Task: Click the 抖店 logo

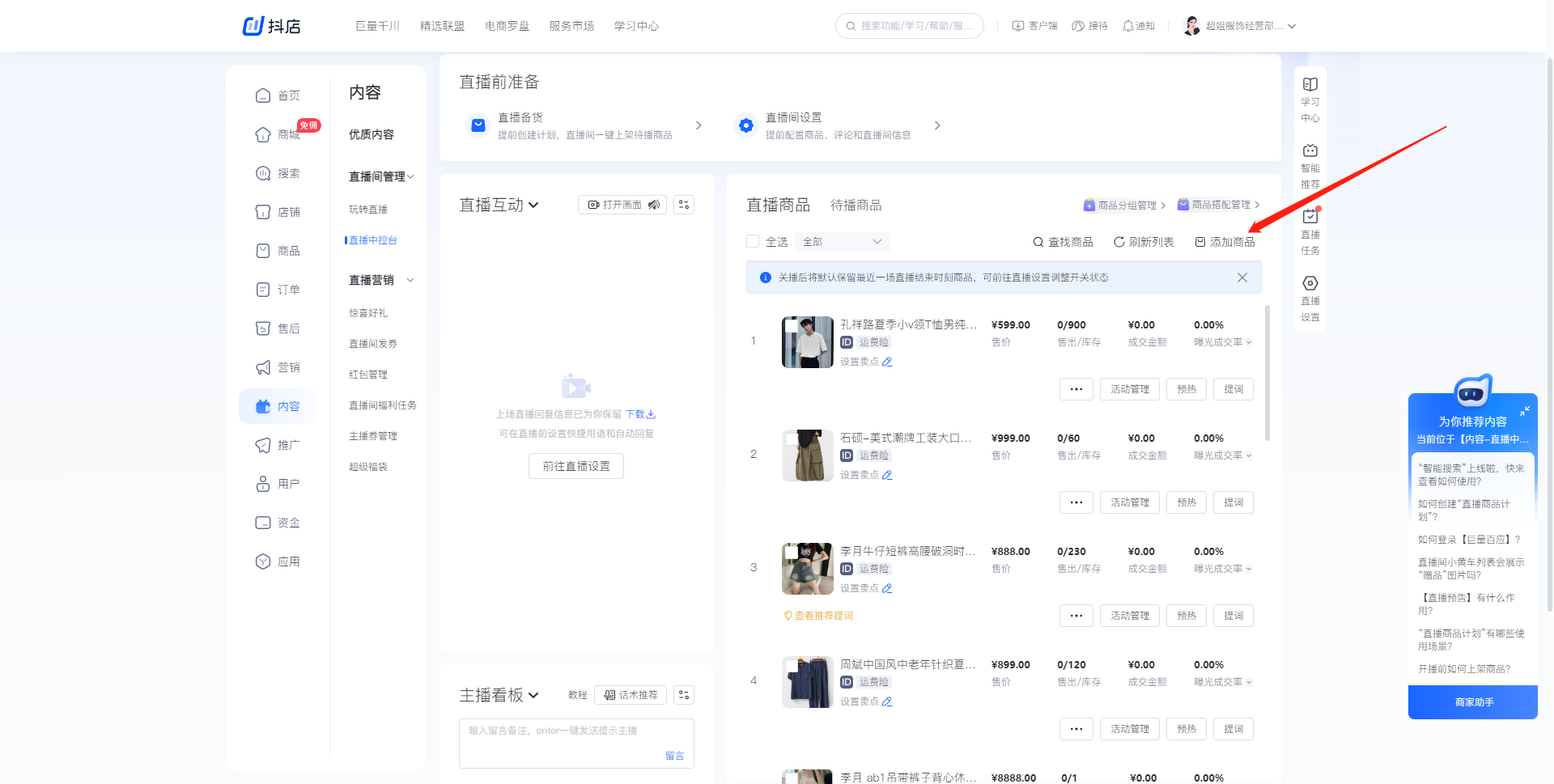Action: 271,26
